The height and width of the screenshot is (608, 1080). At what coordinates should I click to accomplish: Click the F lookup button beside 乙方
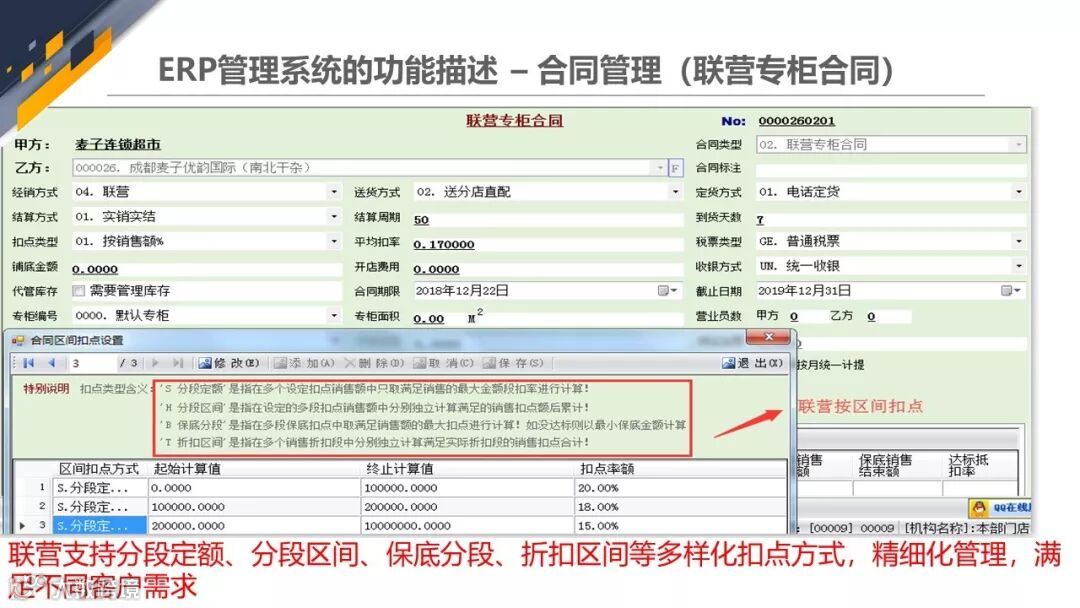point(676,168)
